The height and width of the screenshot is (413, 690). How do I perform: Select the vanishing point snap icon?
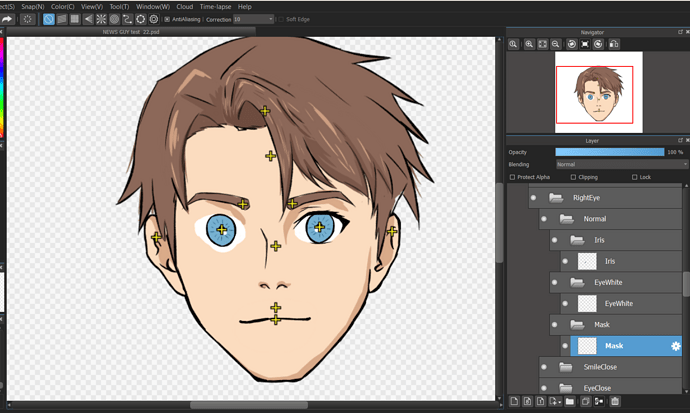tap(88, 19)
